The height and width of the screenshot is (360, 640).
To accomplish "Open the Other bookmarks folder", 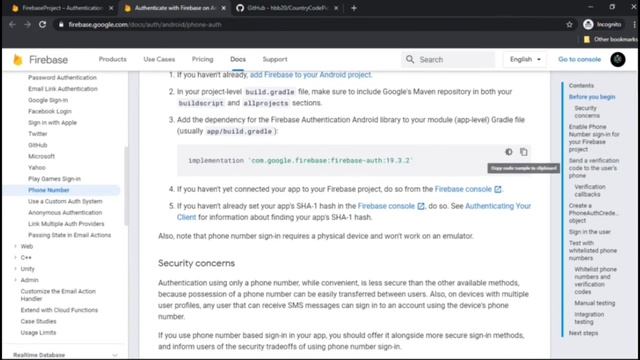I will (610, 39).
